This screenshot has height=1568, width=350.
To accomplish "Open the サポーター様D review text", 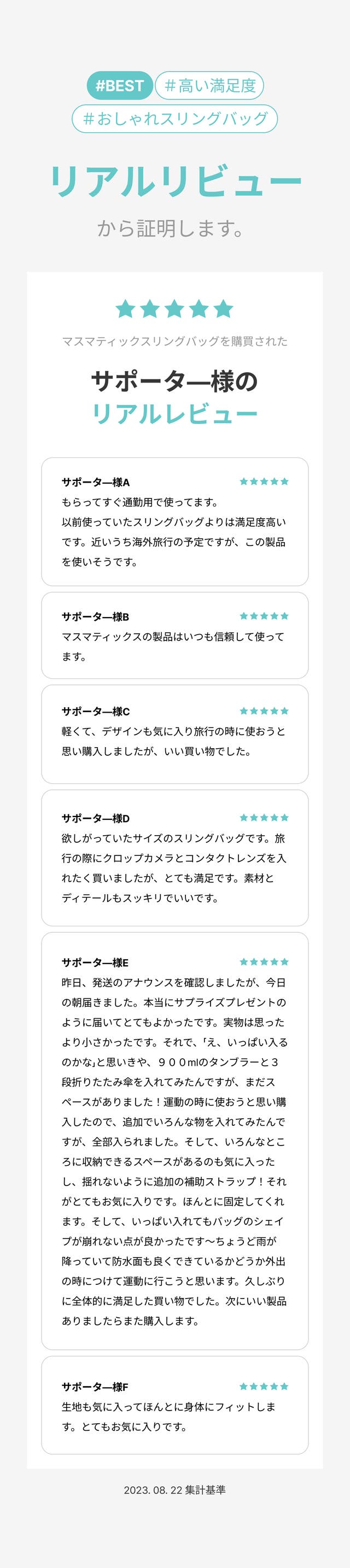I will (x=173, y=868).
